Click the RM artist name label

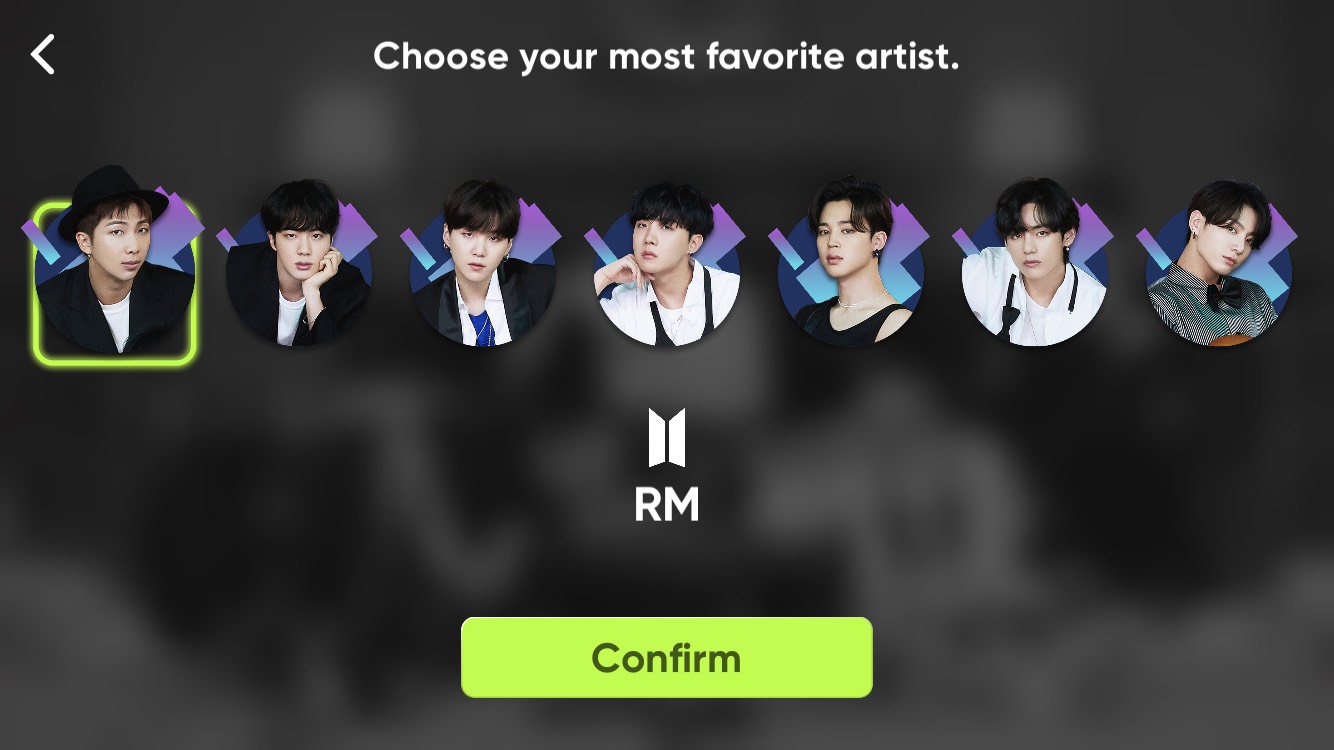click(667, 505)
